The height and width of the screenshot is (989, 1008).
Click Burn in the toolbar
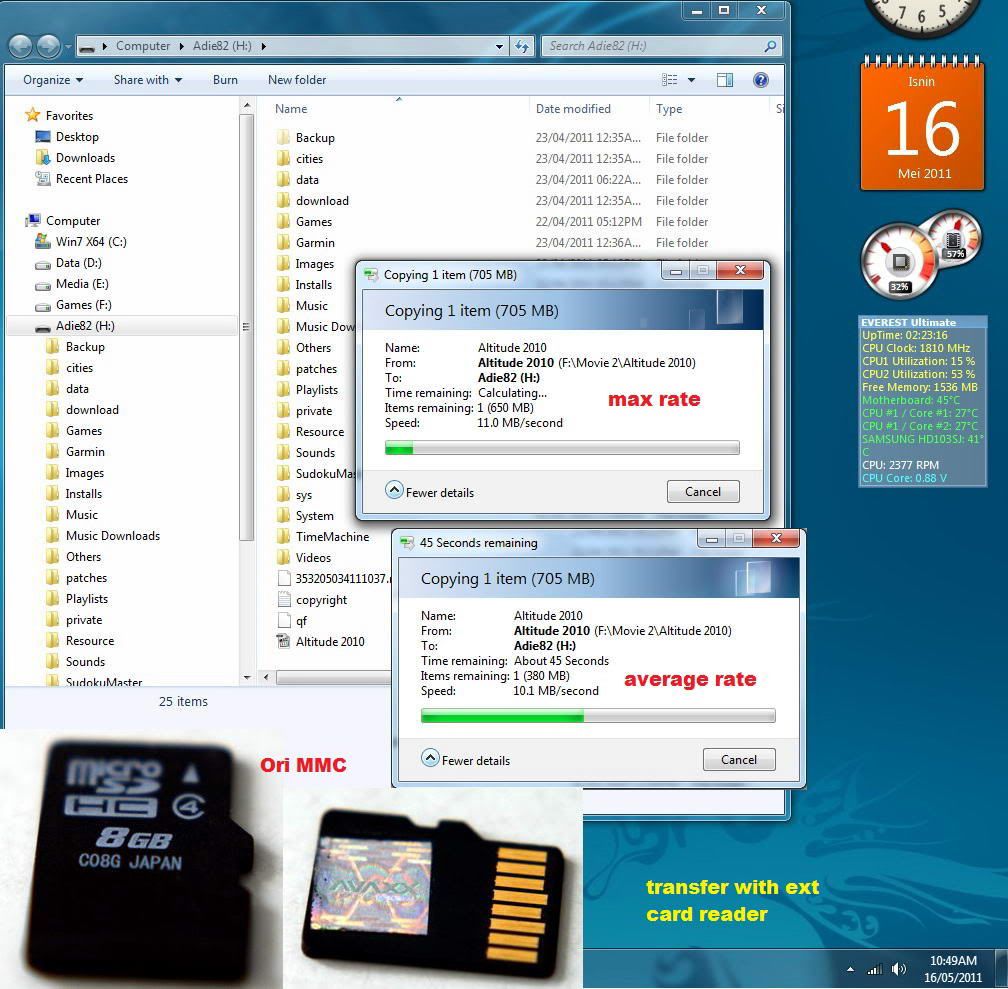tap(225, 80)
